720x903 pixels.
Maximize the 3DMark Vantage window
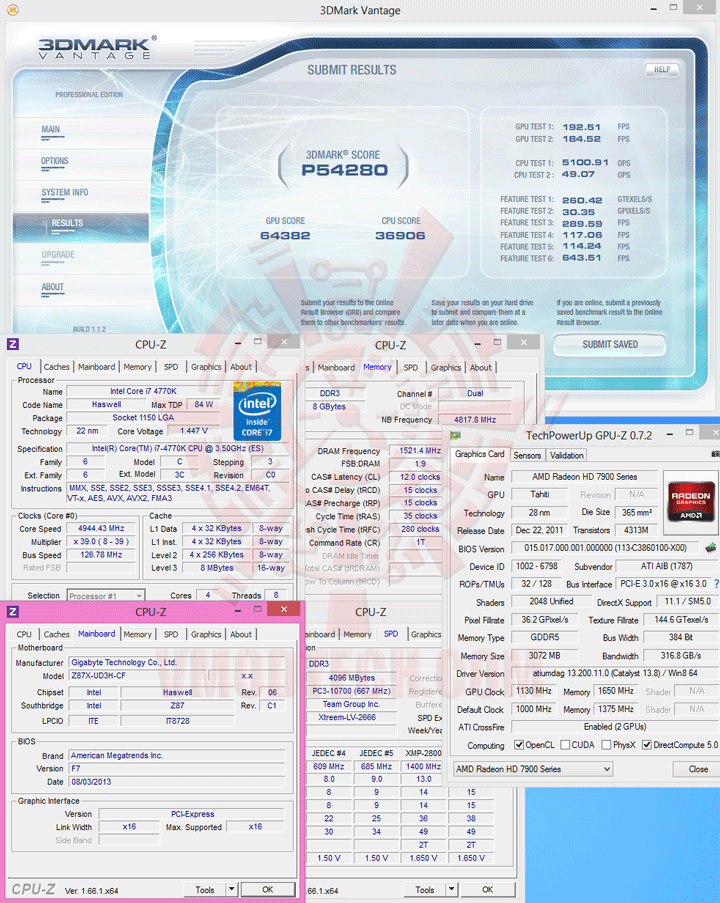coord(673,7)
